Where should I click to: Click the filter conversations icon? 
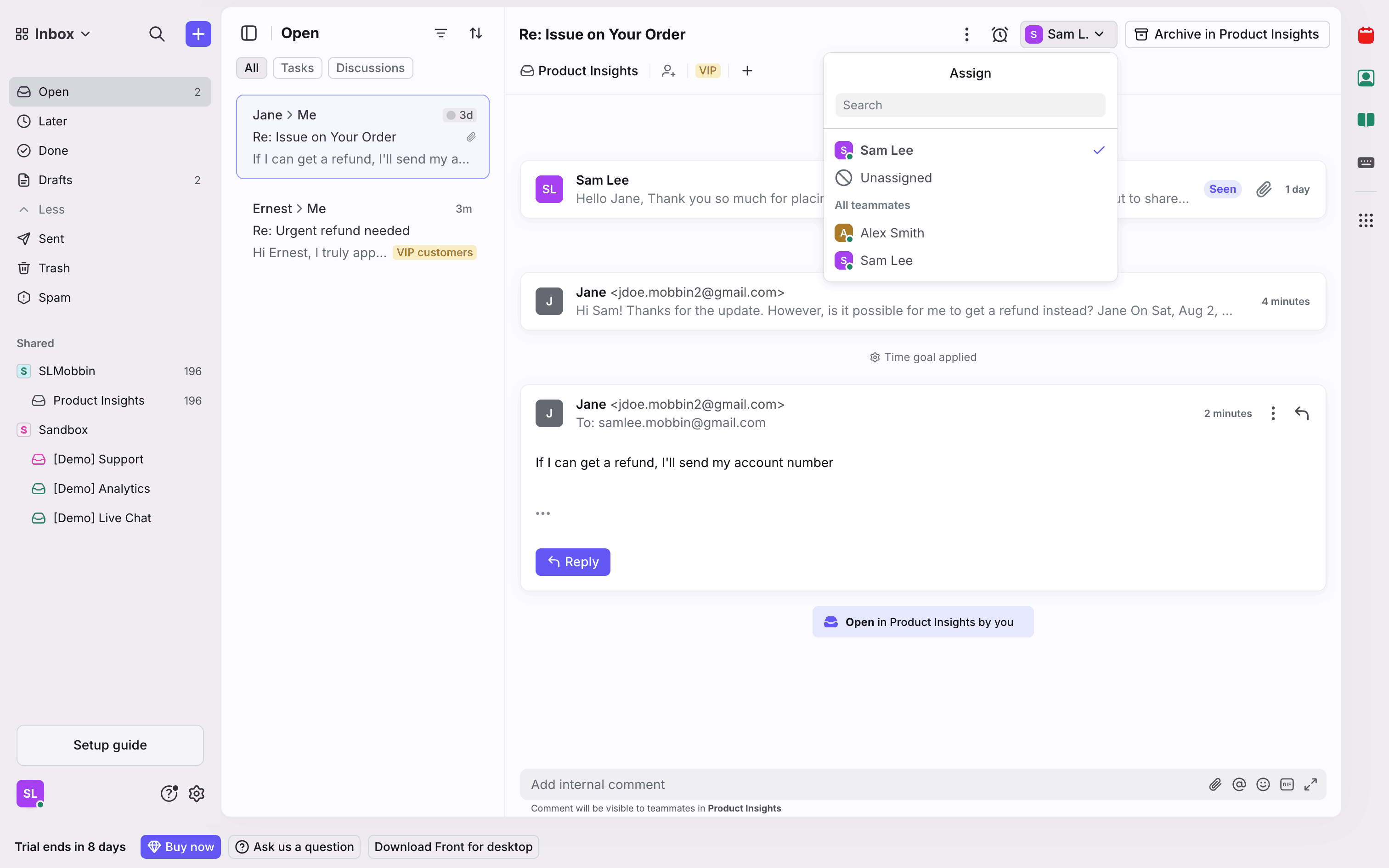[x=440, y=33]
